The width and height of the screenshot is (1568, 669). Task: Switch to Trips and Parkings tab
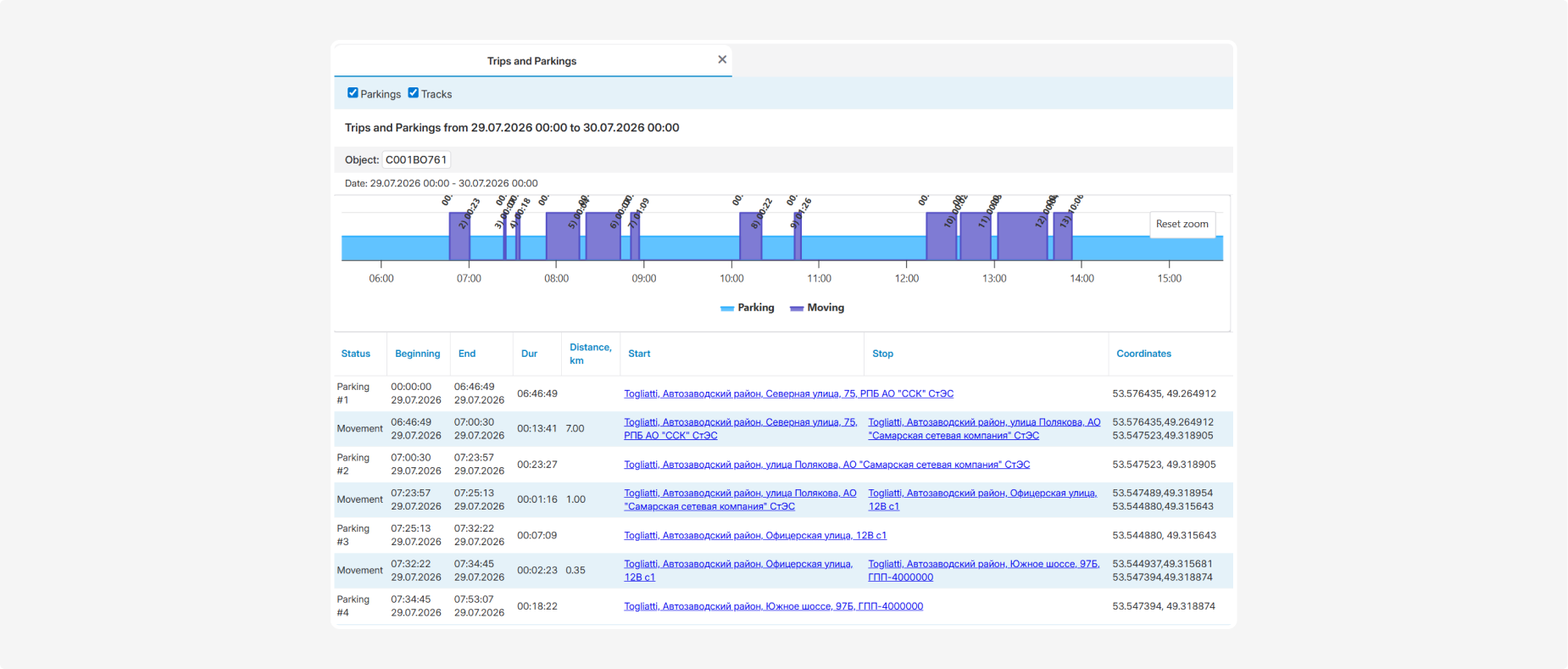click(x=531, y=61)
